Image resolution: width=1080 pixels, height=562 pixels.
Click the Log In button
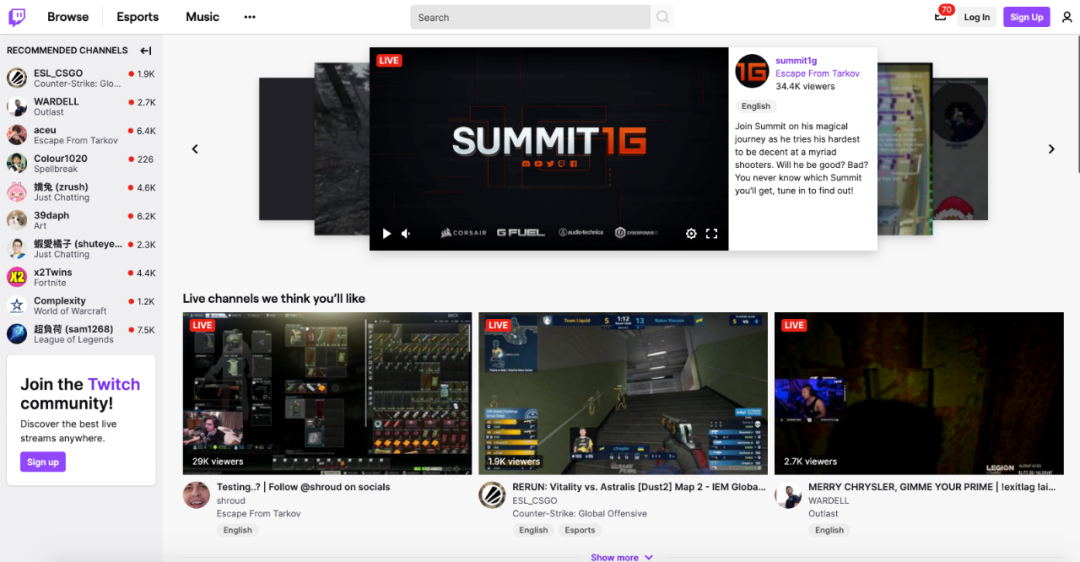pos(977,17)
